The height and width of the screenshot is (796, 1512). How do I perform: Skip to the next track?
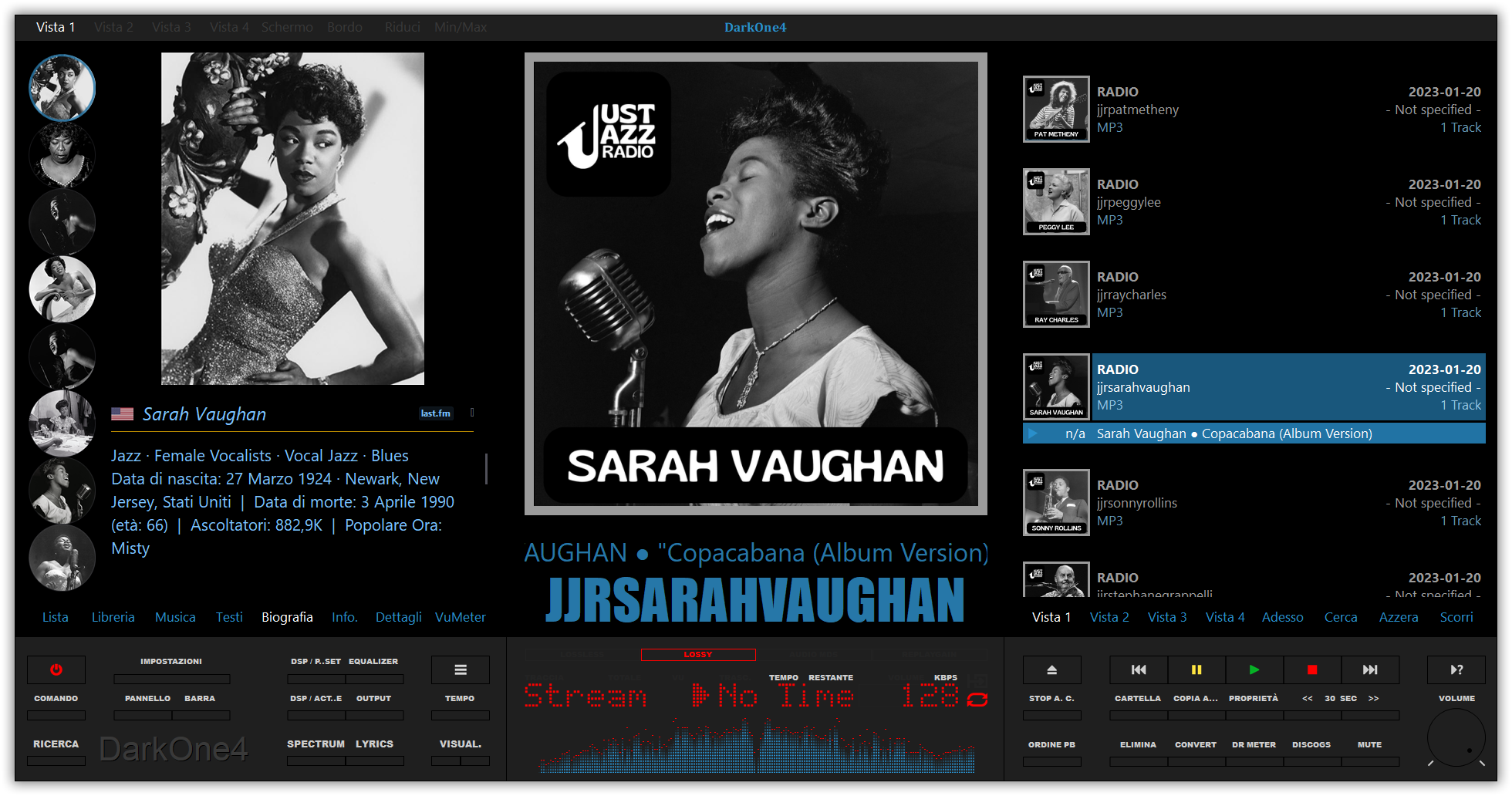1370,670
